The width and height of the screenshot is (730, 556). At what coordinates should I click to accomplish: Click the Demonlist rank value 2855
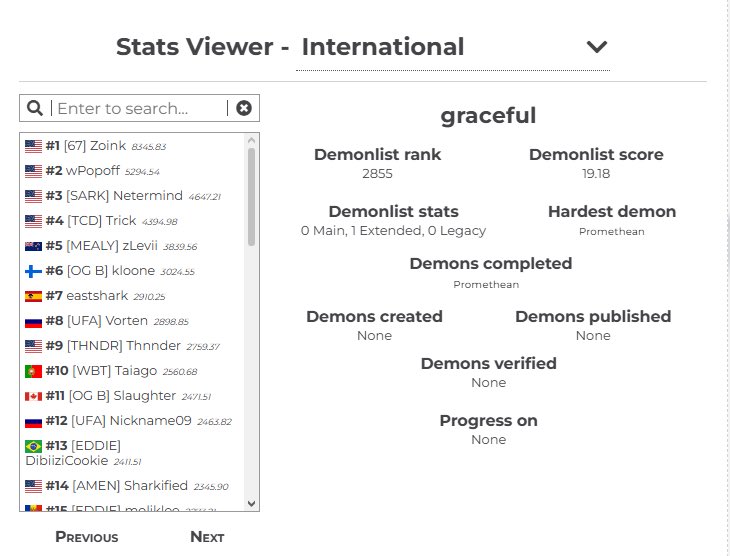click(377, 174)
